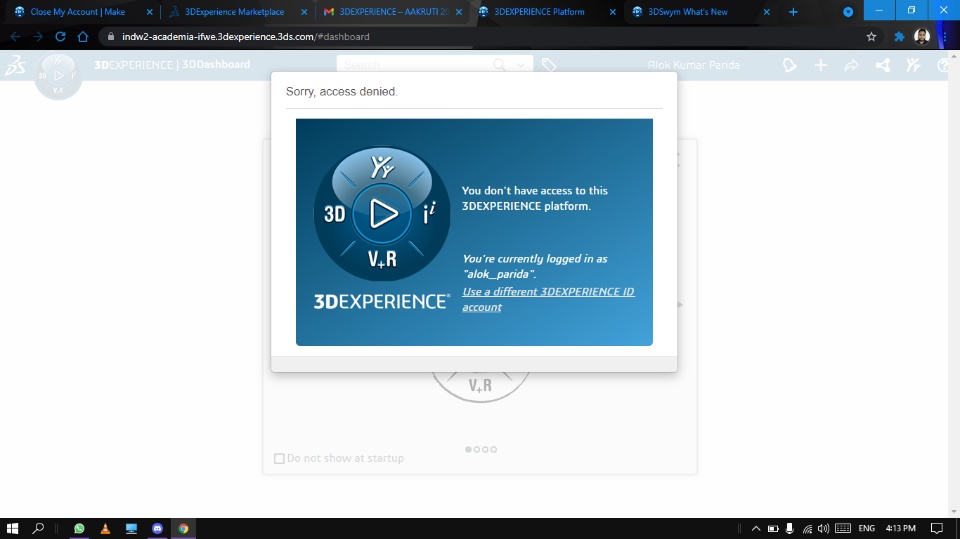Switch to the Gmail 3DEXPERIENCE AAKRUTI tab
This screenshot has width=960, height=539.
tap(392, 12)
